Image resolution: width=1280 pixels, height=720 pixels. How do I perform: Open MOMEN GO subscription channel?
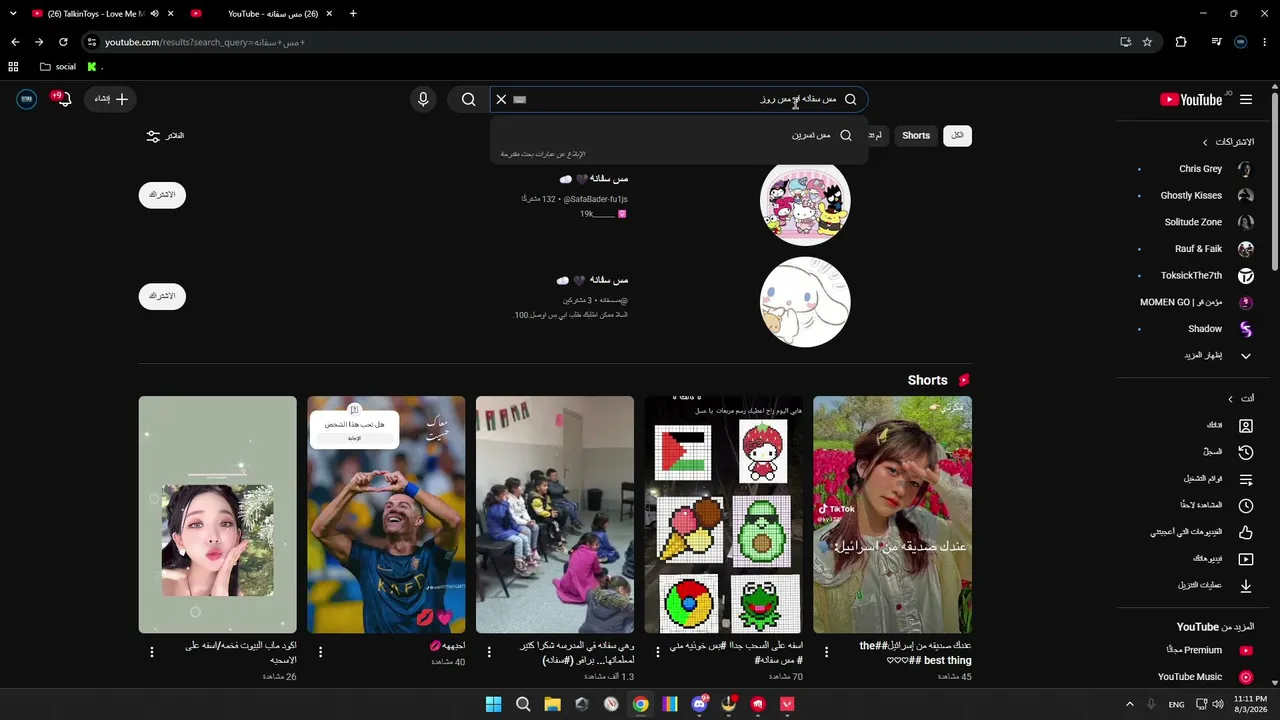pos(1195,302)
